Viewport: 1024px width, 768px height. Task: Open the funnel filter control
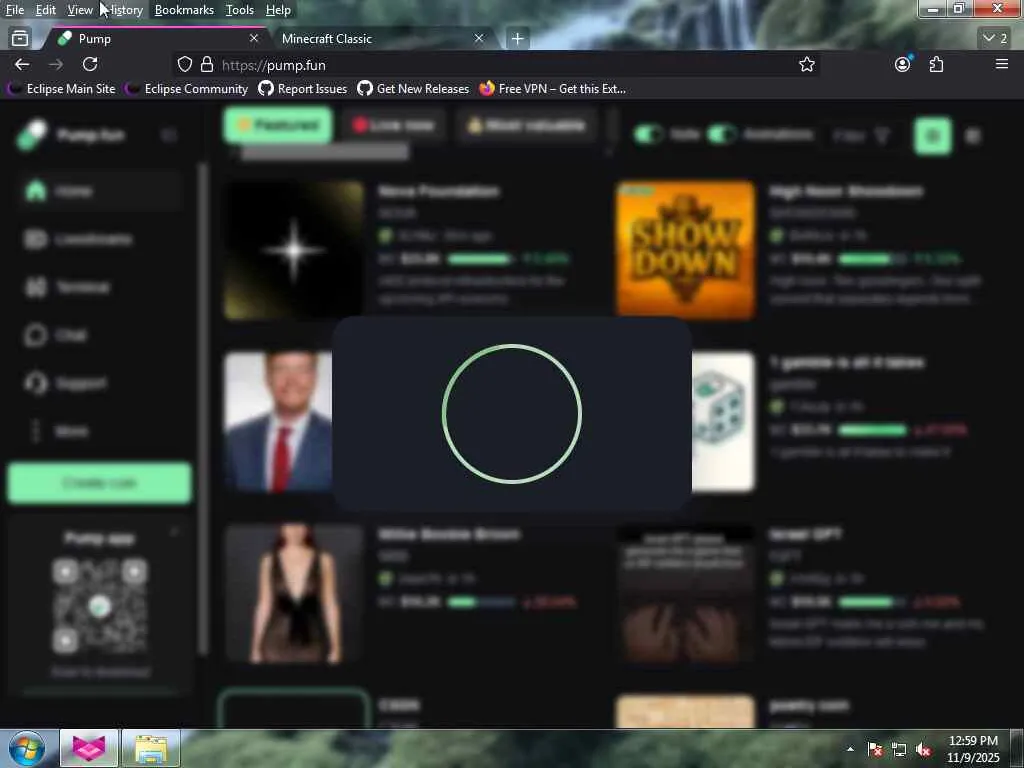pyautogui.click(x=861, y=135)
